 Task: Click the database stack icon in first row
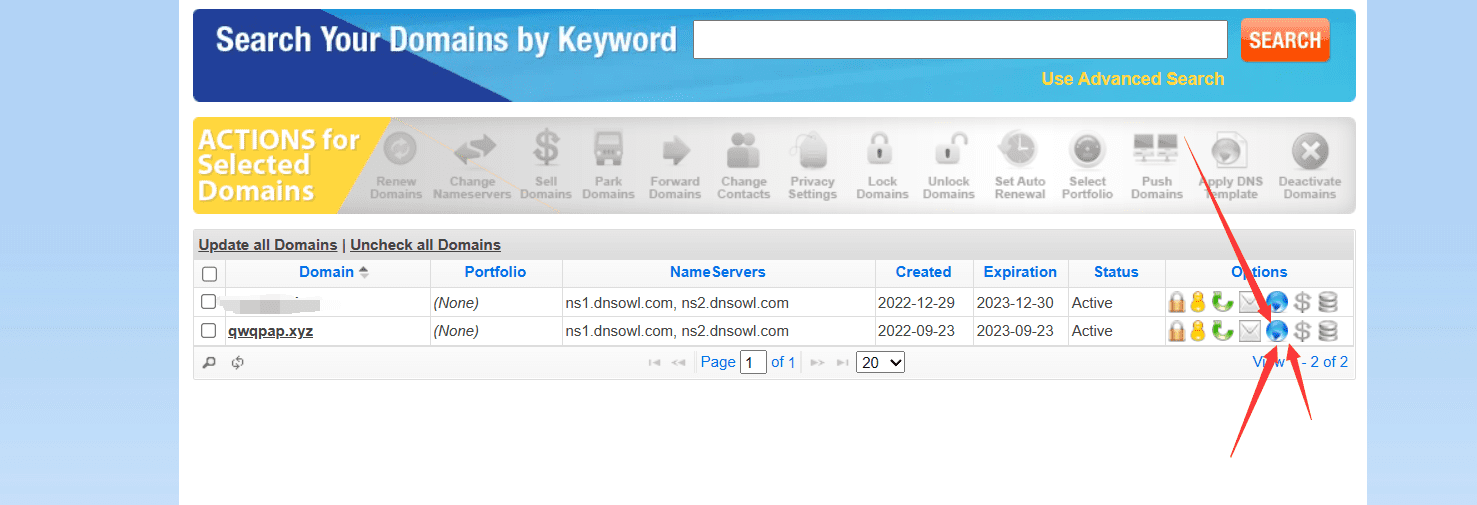[1328, 302]
